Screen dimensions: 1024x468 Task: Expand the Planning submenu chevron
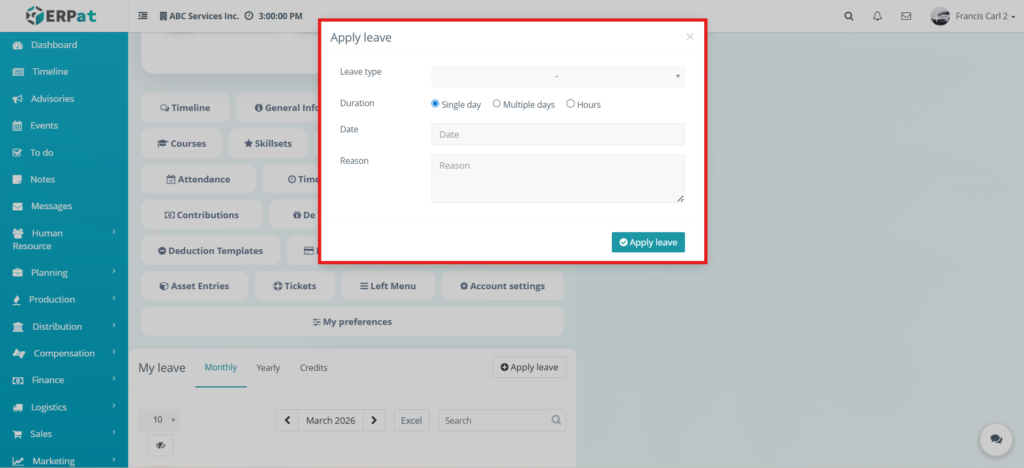coord(114,271)
